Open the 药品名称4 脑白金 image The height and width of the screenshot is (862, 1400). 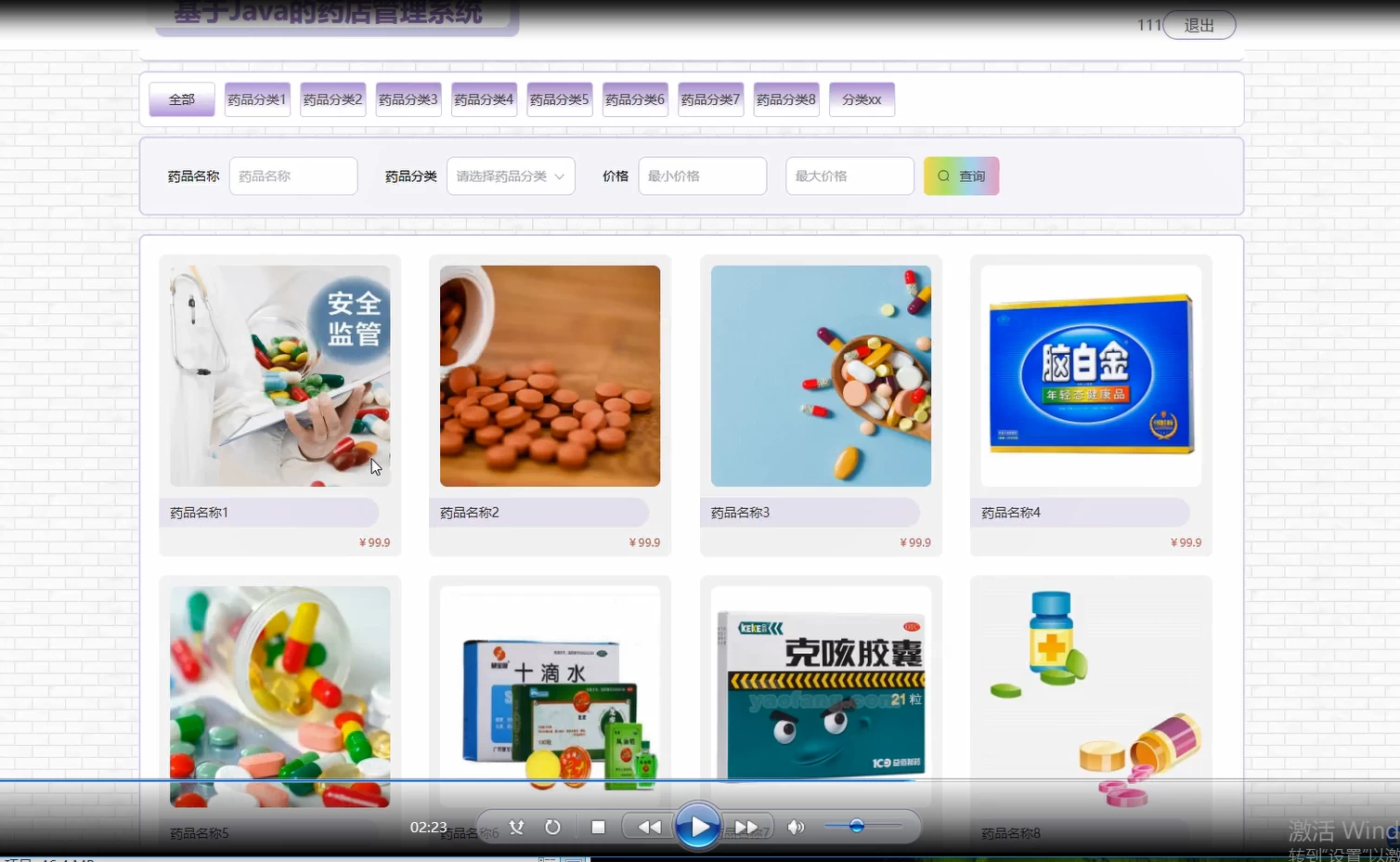click(x=1092, y=376)
